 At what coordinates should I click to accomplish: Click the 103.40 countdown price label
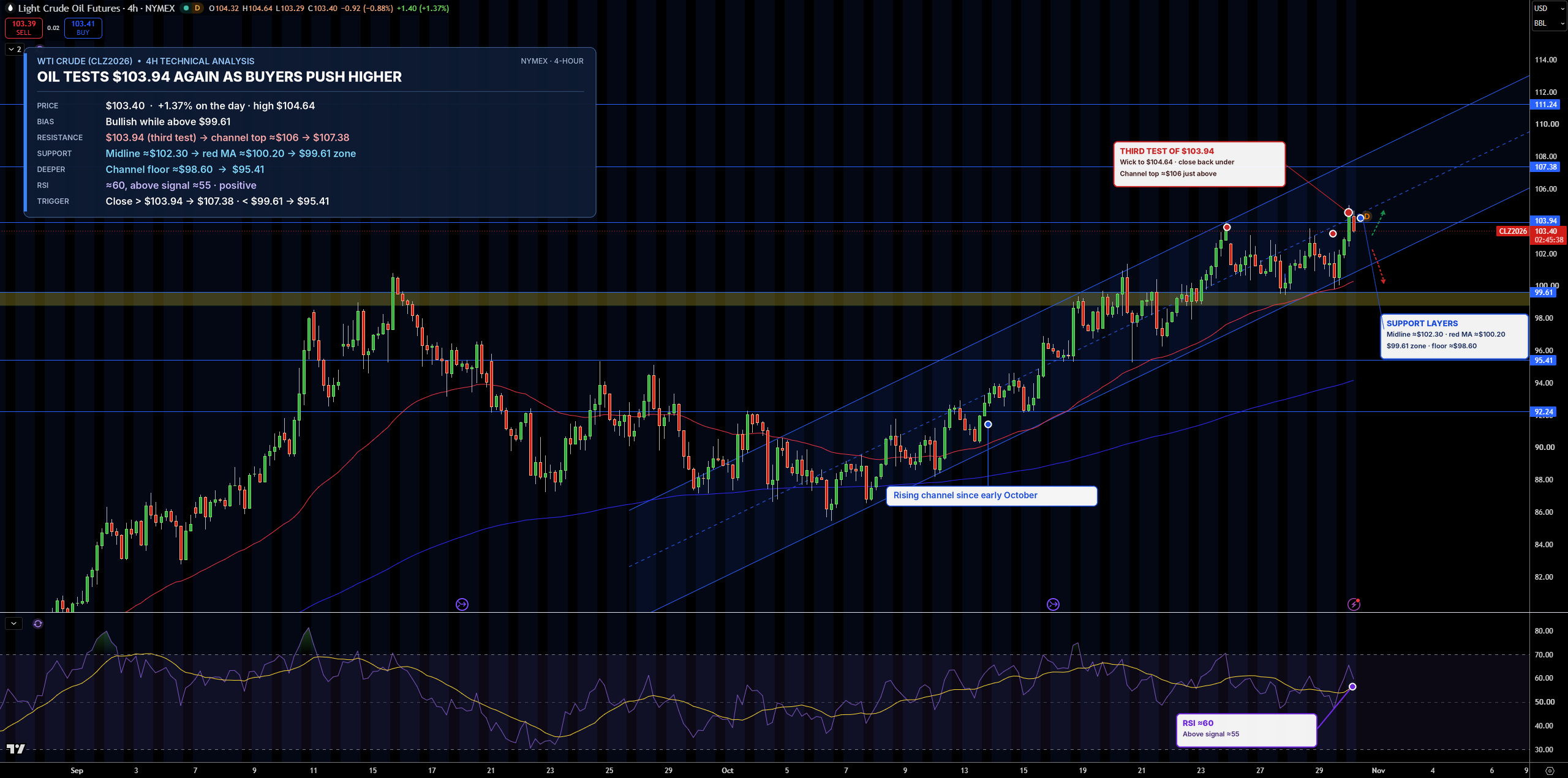(1547, 235)
